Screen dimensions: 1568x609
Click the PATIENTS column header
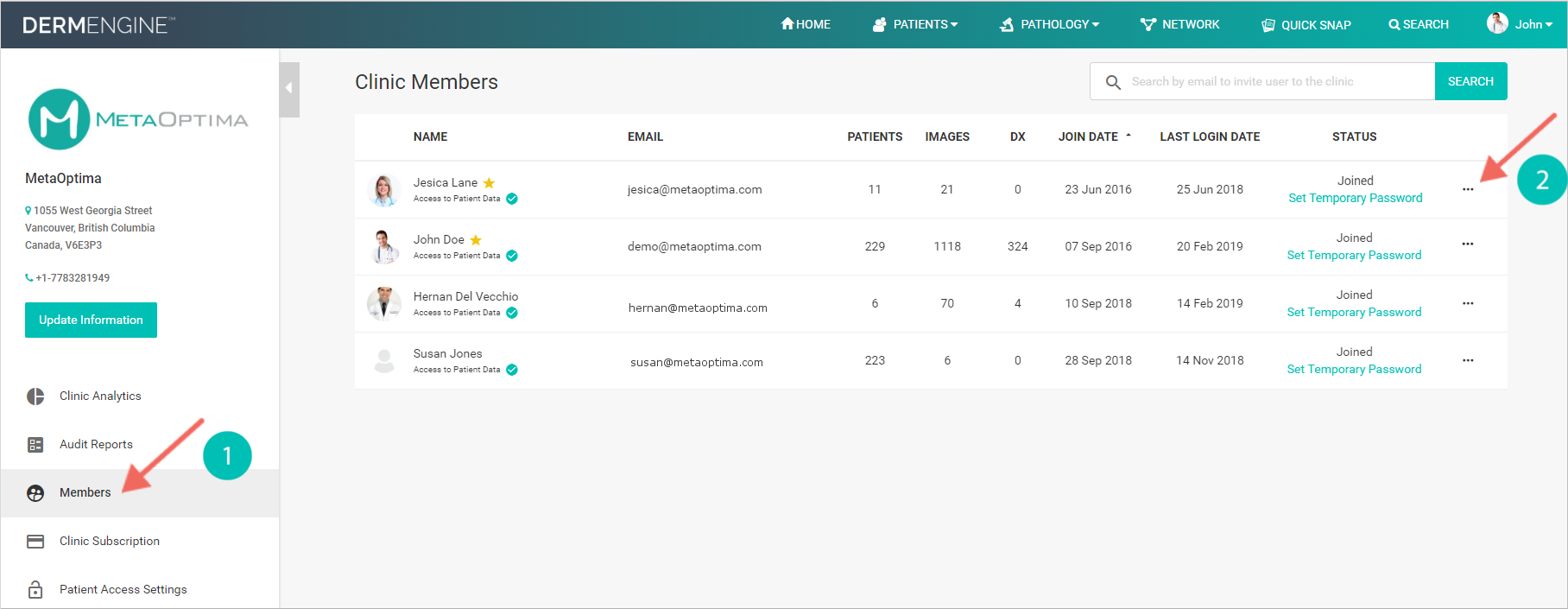pos(875,136)
